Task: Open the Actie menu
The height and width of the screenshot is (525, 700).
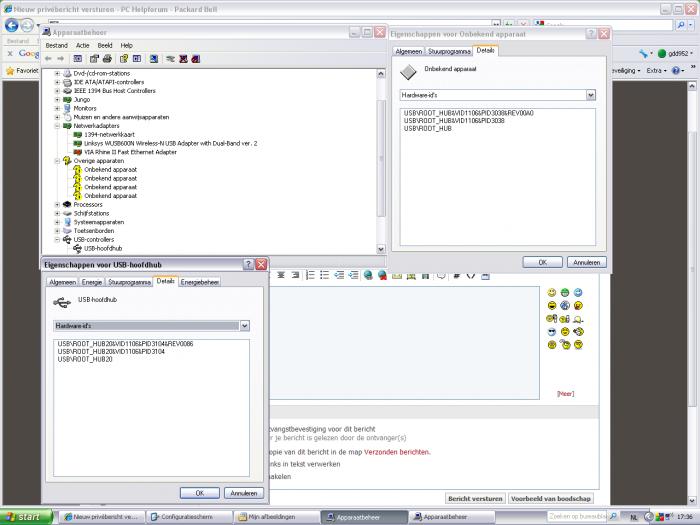Action: (82, 45)
